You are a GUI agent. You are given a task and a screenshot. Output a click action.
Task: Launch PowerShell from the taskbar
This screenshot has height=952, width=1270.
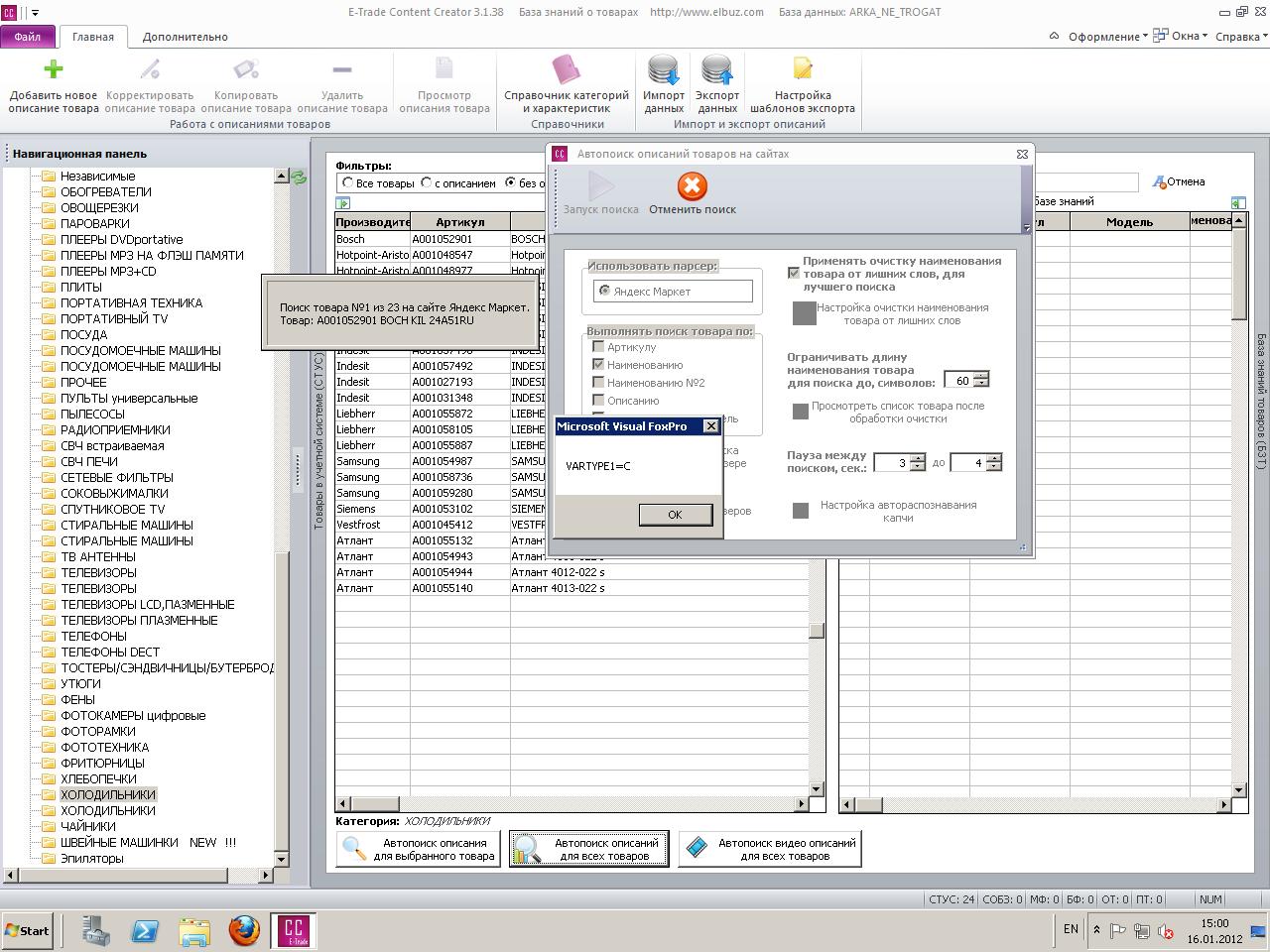click(x=146, y=931)
